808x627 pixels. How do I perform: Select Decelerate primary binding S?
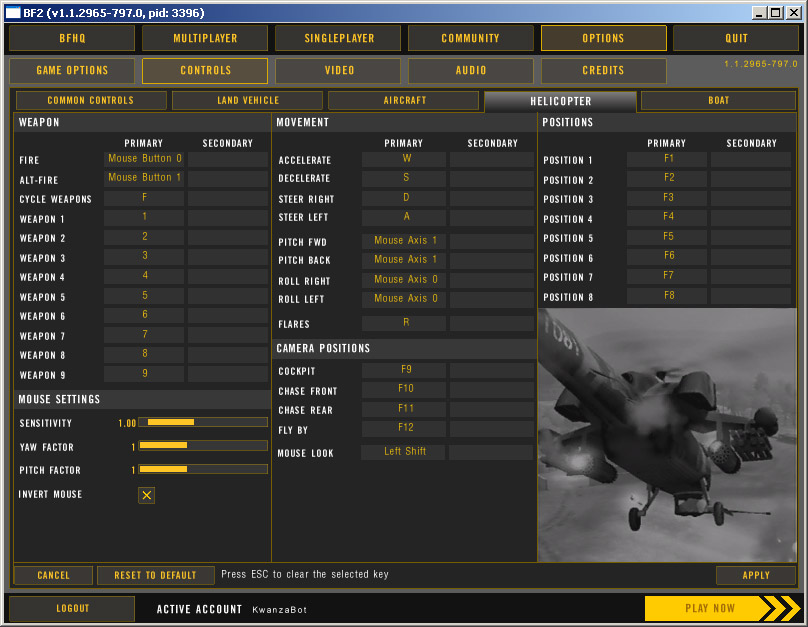point(404,178)
